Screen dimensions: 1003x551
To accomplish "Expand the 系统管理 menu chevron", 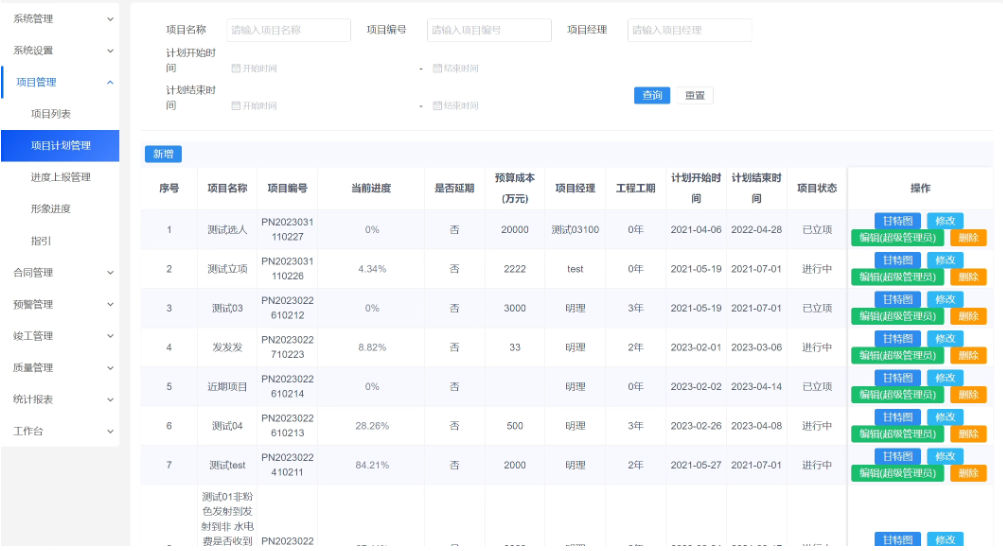I will tap(110, 19).
